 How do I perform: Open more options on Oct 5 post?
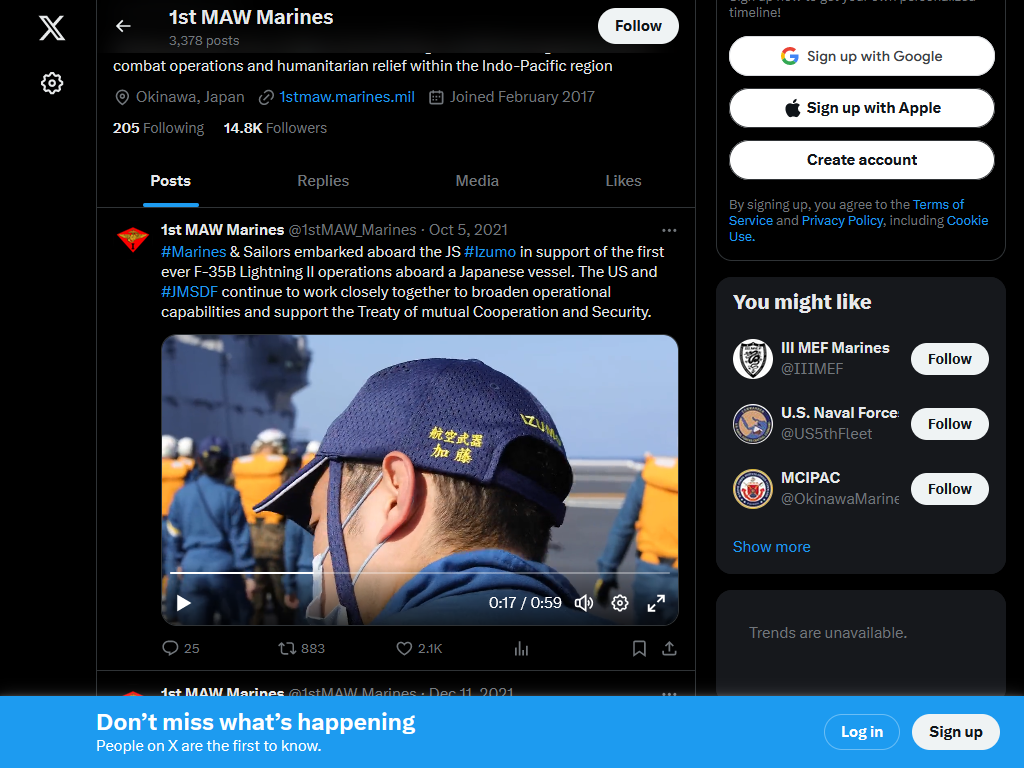669,230
